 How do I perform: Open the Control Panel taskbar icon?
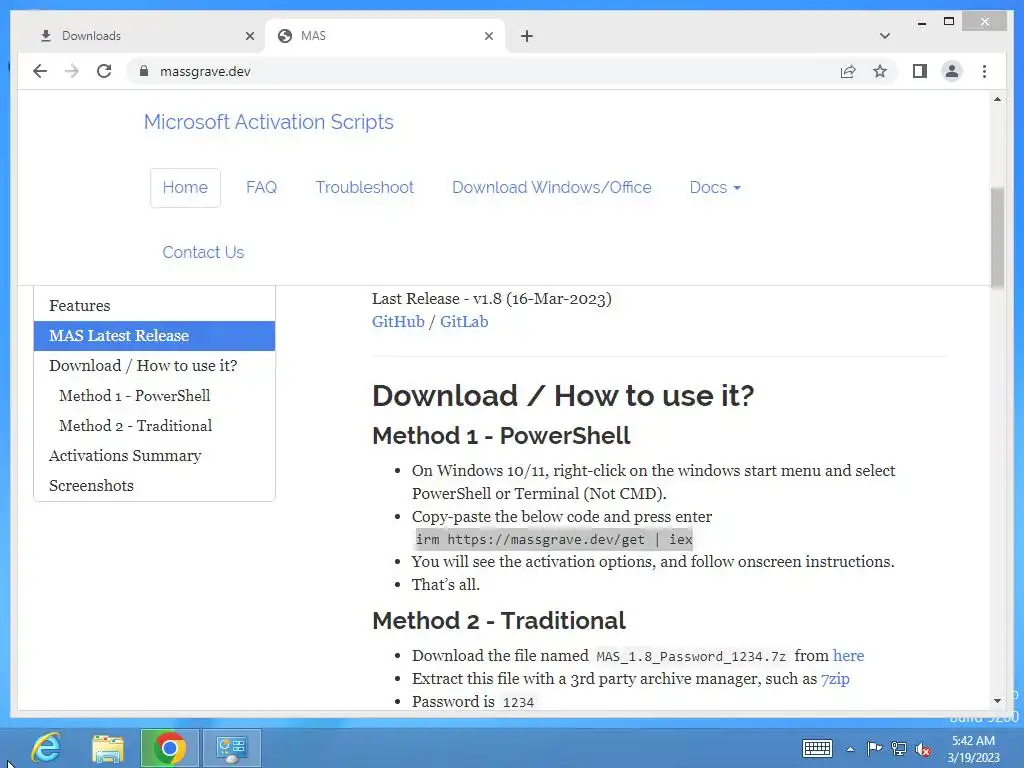click(232, 748)
